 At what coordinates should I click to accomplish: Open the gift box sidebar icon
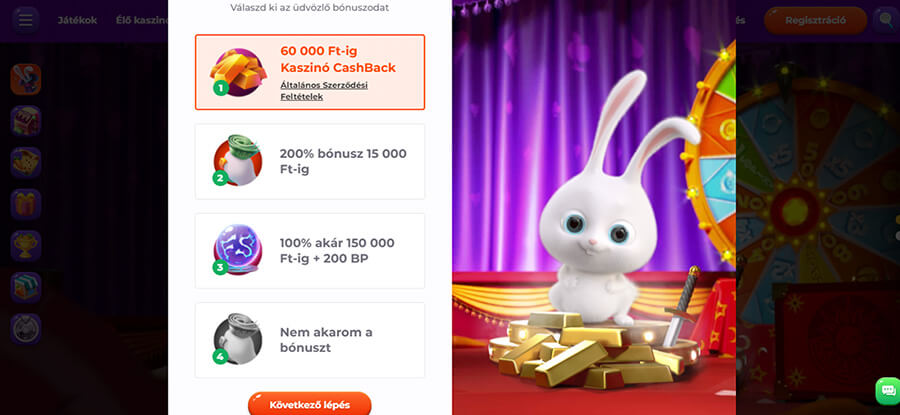coord(26,204)
